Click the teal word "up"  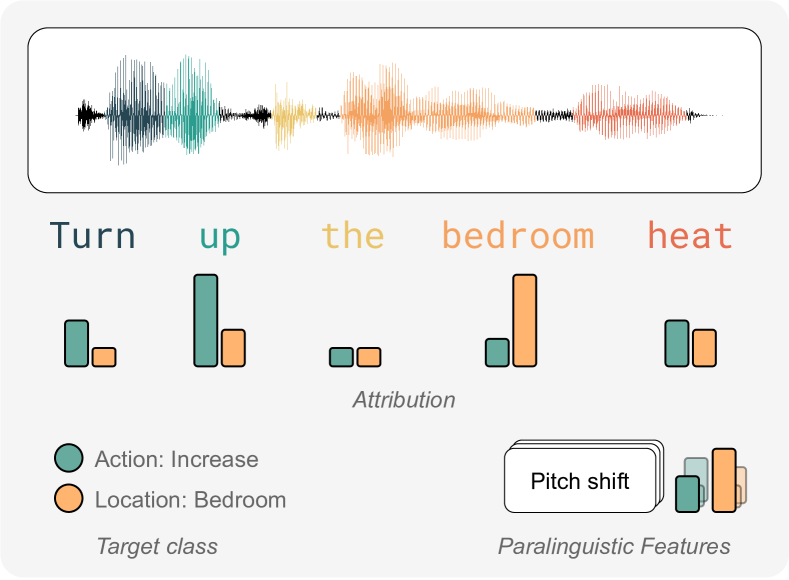[219, 237]
